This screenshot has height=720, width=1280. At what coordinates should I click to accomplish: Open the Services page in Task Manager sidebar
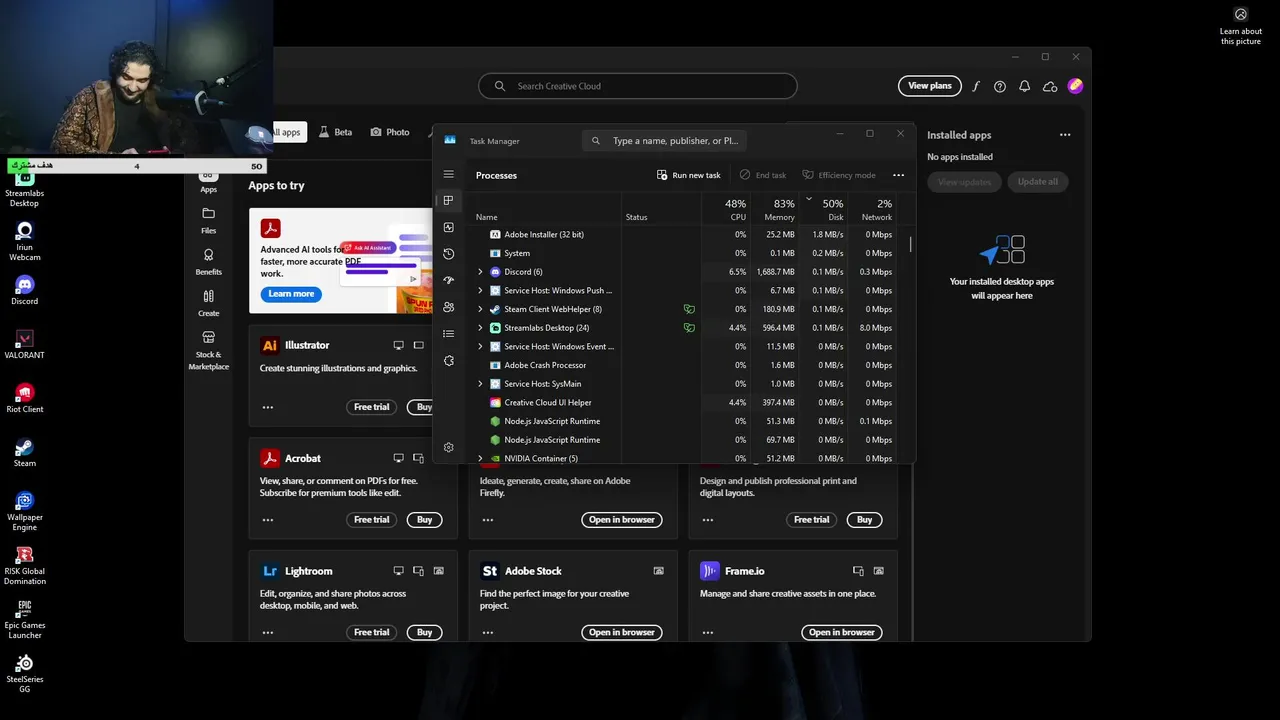[x=449, y=360]
